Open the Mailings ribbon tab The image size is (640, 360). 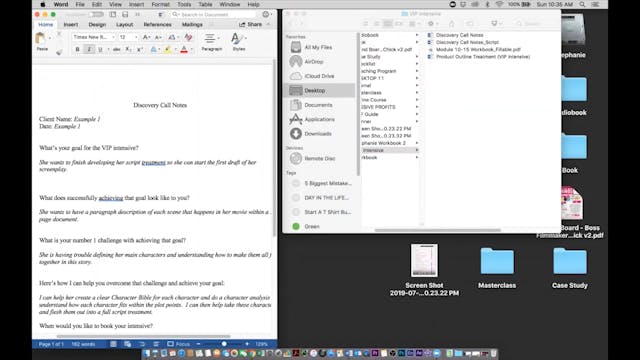point(192,24)
